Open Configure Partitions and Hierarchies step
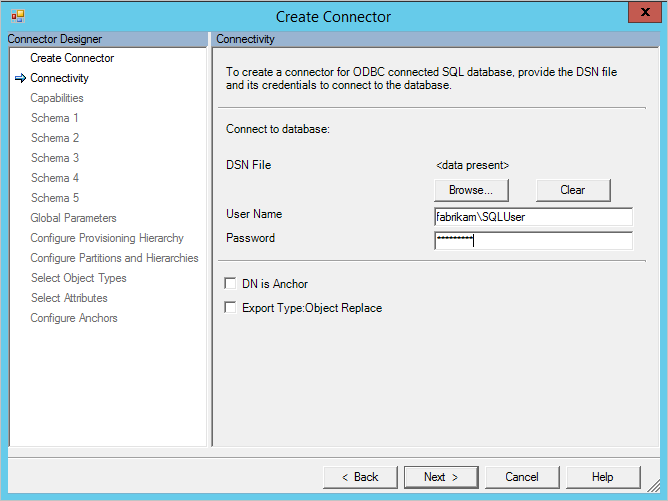668x501 pixels. point(114,258)
